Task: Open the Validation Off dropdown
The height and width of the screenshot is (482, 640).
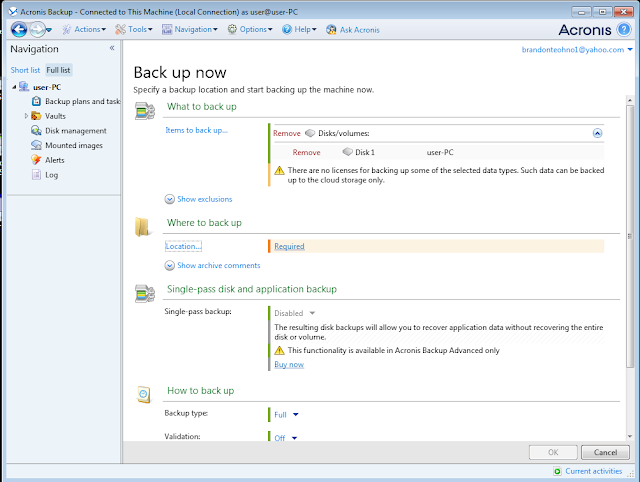Action: pyautogui.click(x=286, y=438)
